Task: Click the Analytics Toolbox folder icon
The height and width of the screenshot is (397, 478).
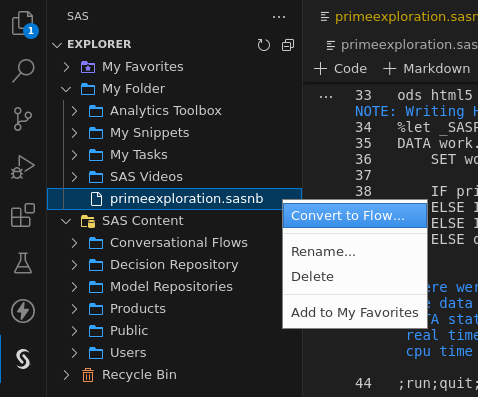Action: 96,111
